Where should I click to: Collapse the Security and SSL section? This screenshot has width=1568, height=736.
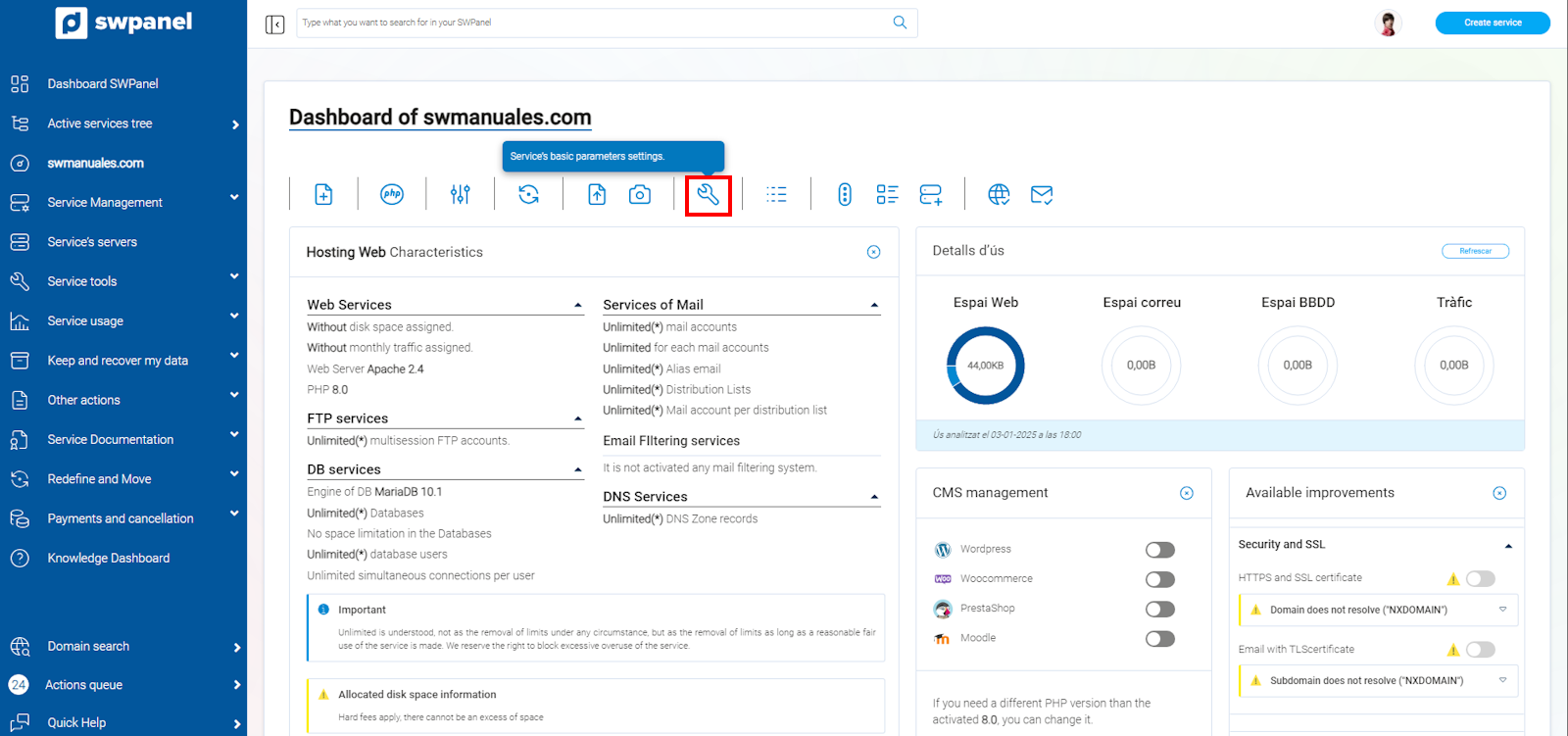(1508, 545)
